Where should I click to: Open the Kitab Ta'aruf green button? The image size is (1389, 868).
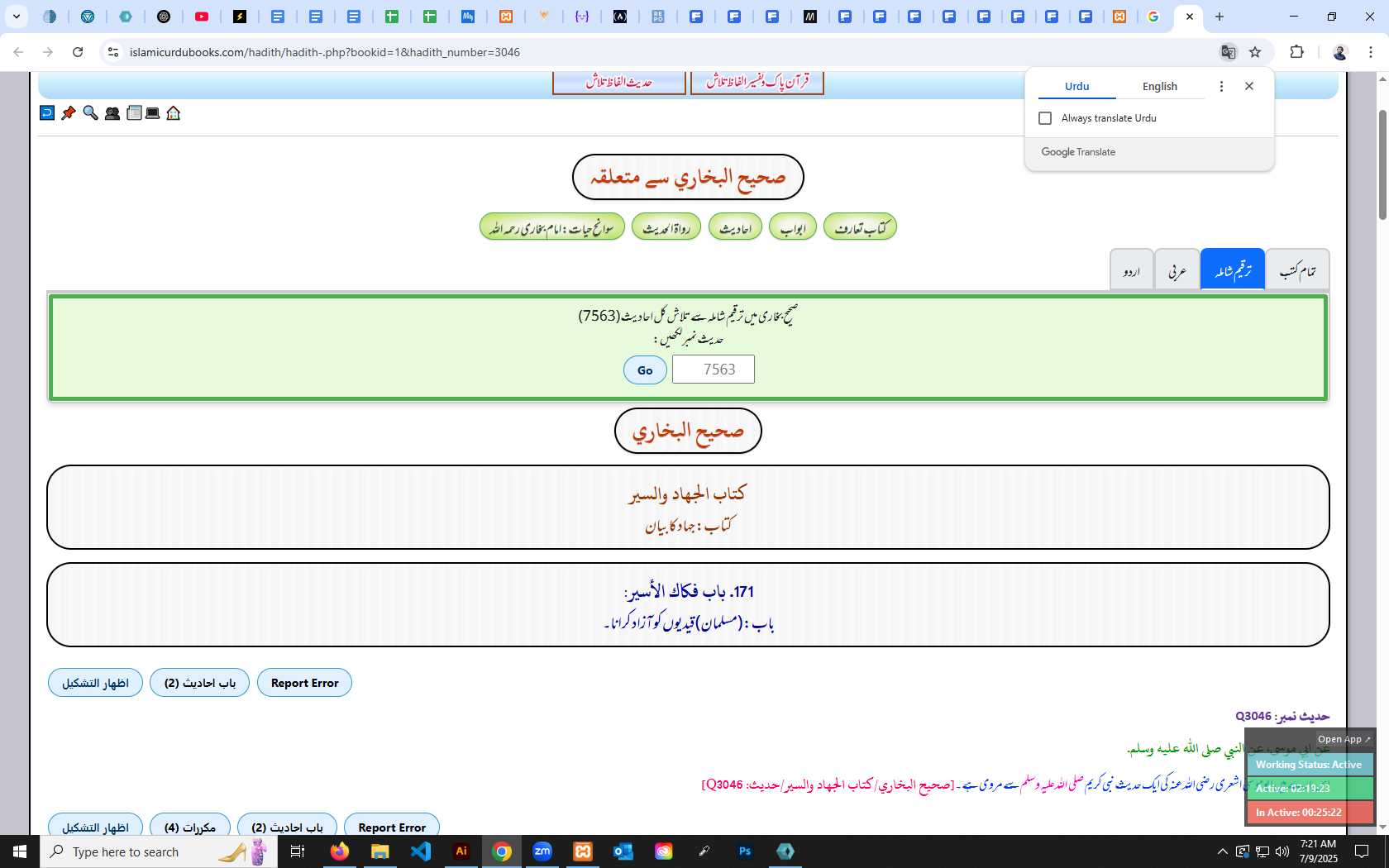860,227
